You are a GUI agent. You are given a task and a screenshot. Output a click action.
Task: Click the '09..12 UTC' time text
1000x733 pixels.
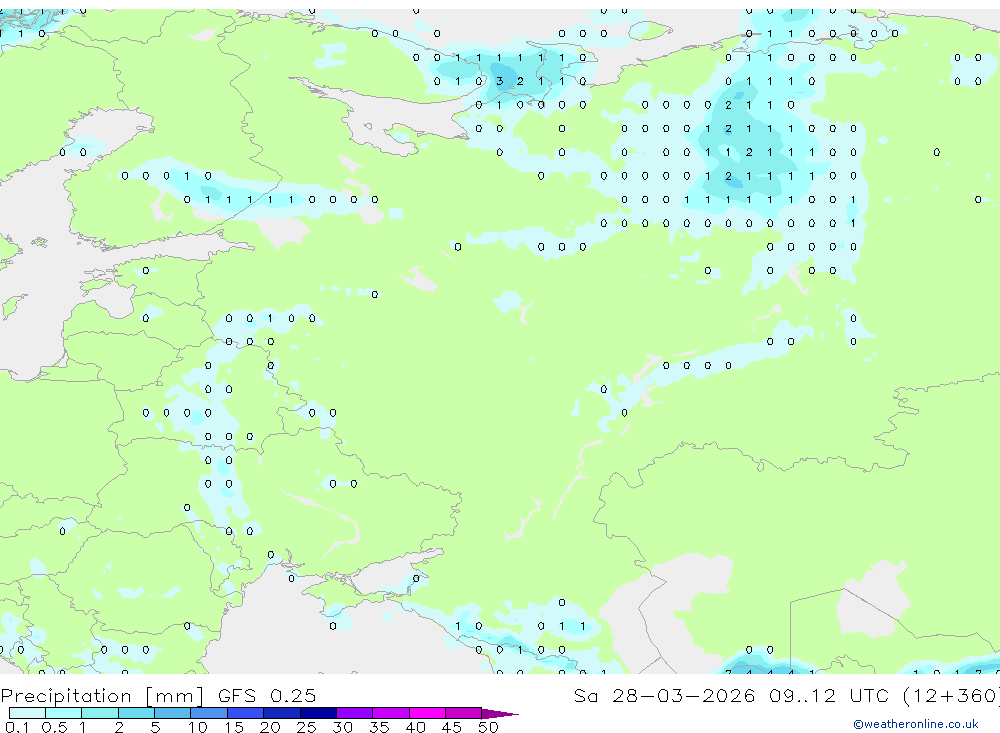coord(829,695)
